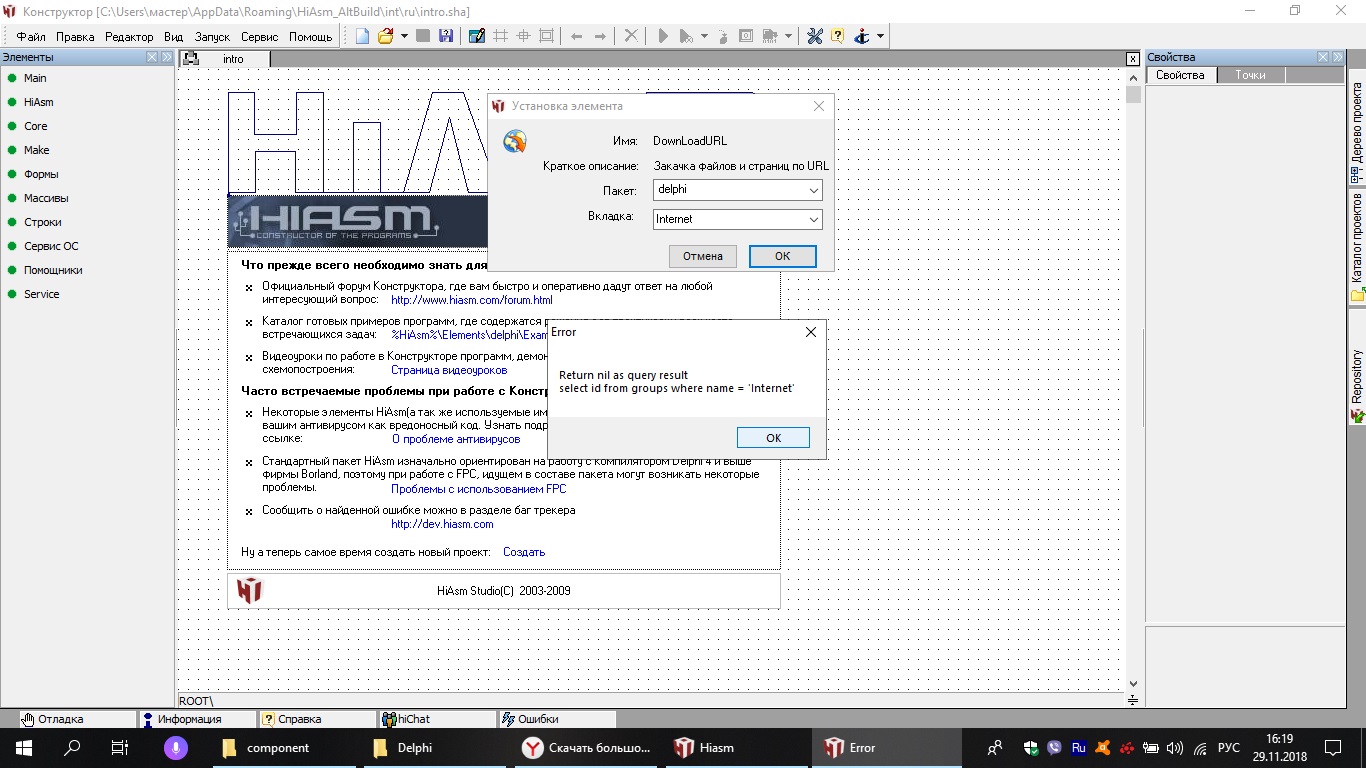Click the Viber icon in system tray

click(x=1055, y=748)
